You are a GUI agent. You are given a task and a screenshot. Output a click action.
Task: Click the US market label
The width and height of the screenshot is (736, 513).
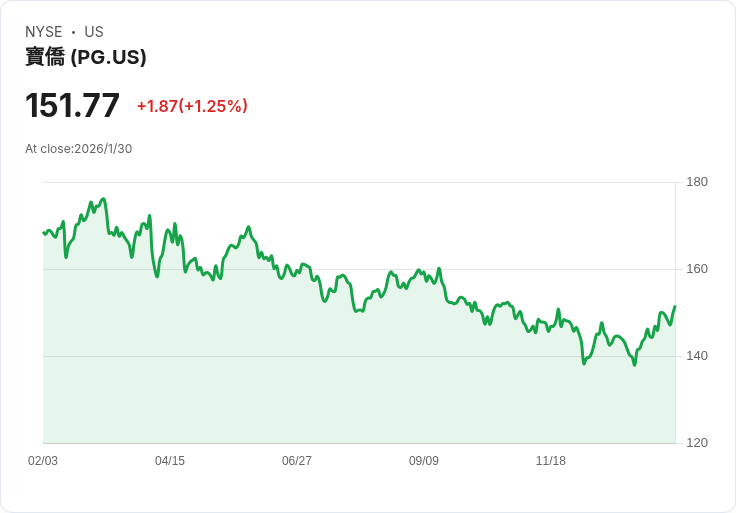coord(94,32)
